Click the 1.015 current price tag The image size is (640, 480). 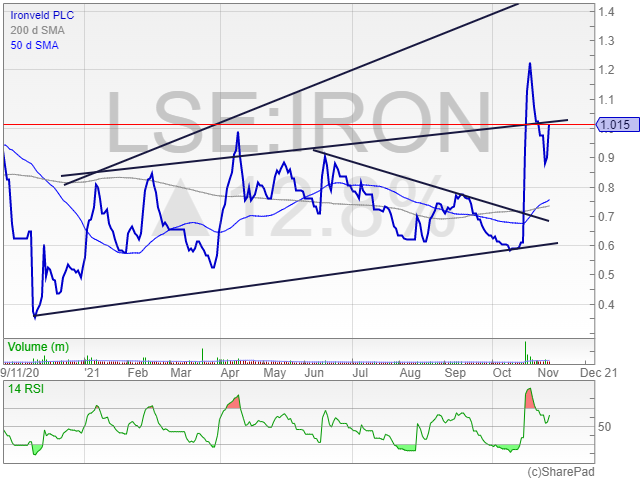pos(618,124)
